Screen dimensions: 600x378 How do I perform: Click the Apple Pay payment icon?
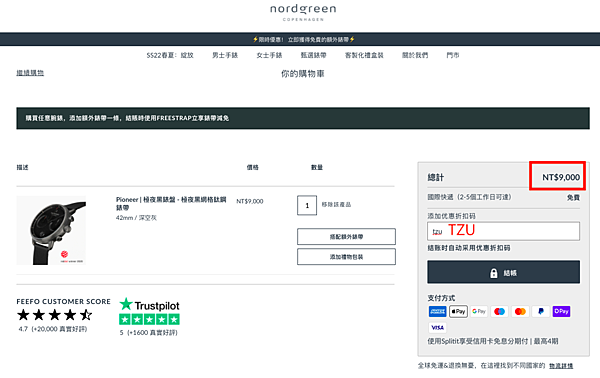point(458,311)
